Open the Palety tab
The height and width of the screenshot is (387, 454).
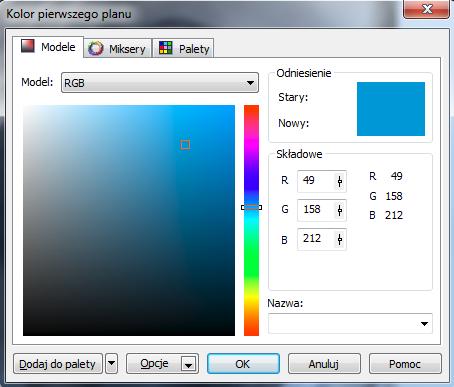click(x=184, y=49)
